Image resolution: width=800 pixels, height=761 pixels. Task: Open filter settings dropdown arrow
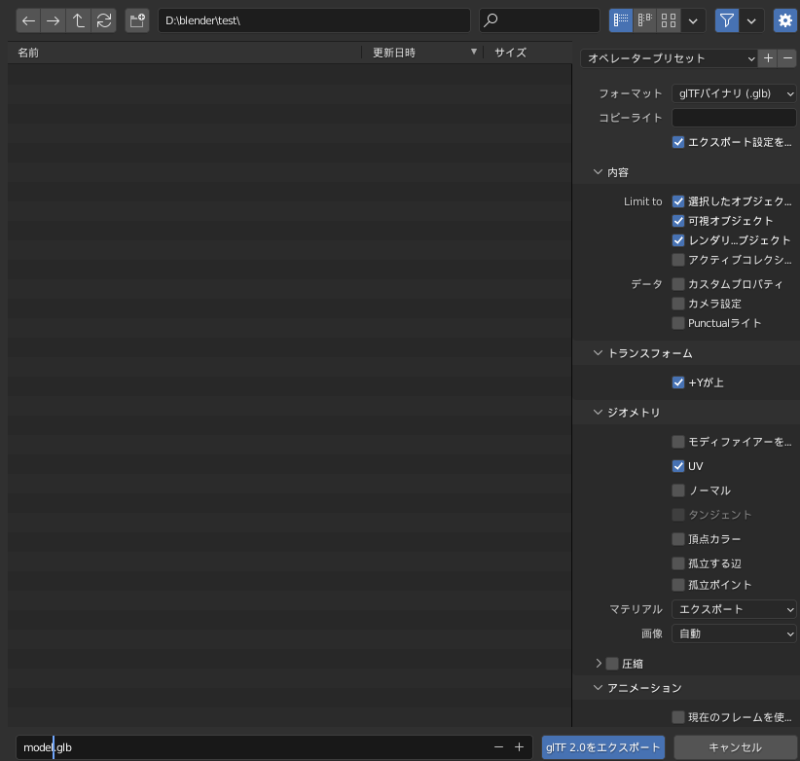click(752, 21)
